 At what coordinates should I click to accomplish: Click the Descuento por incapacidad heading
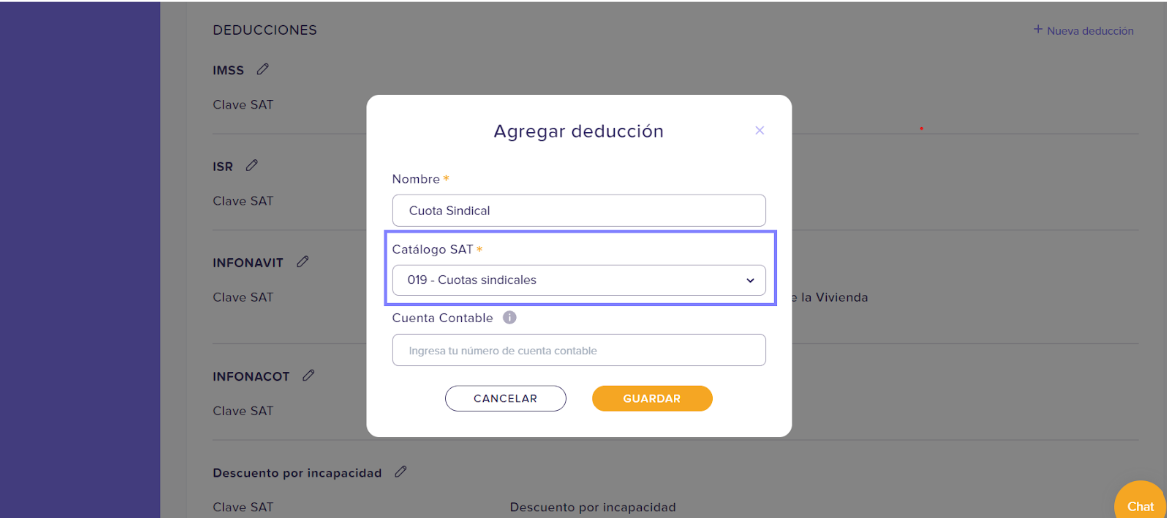[x=297, y=473]
